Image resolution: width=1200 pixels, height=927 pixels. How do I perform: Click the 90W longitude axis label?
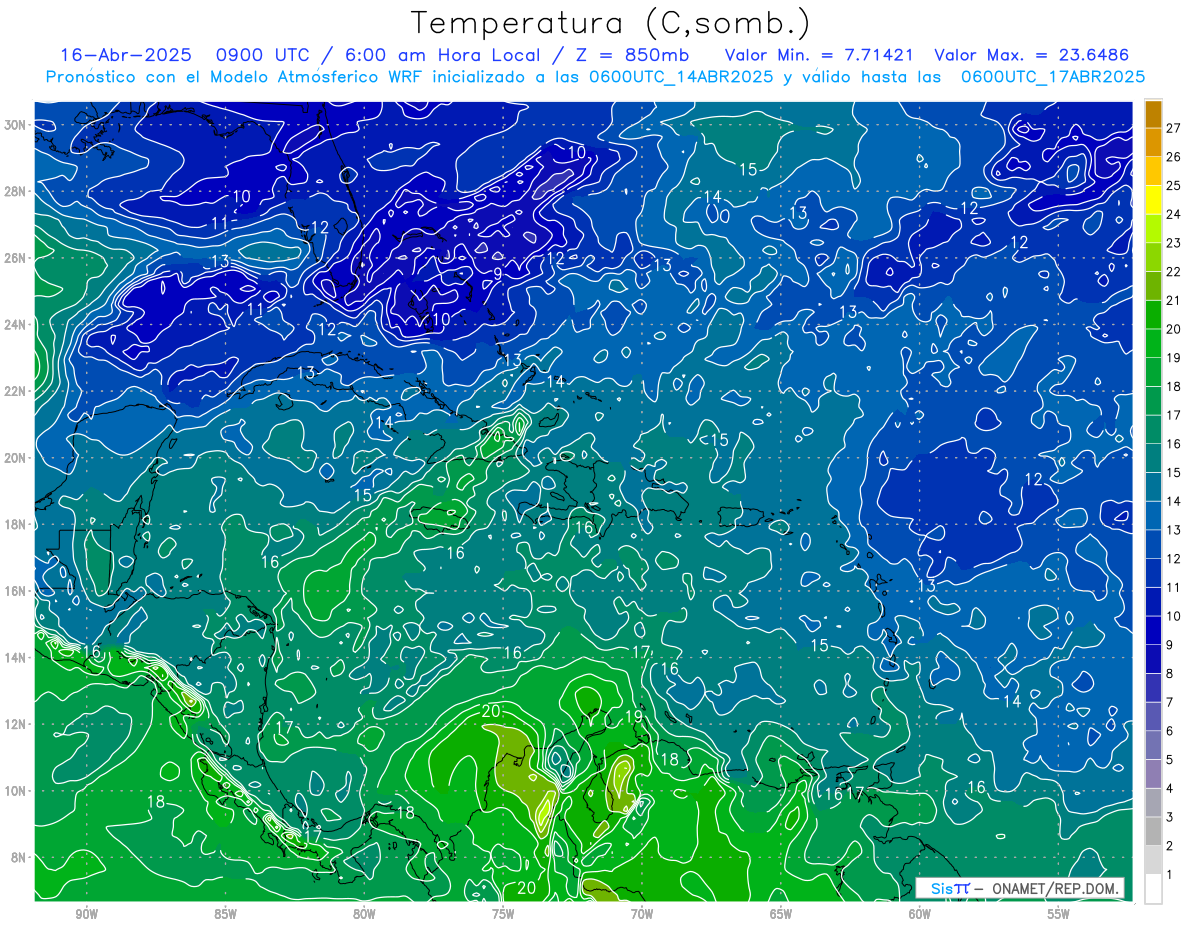(x=86, y=914)
